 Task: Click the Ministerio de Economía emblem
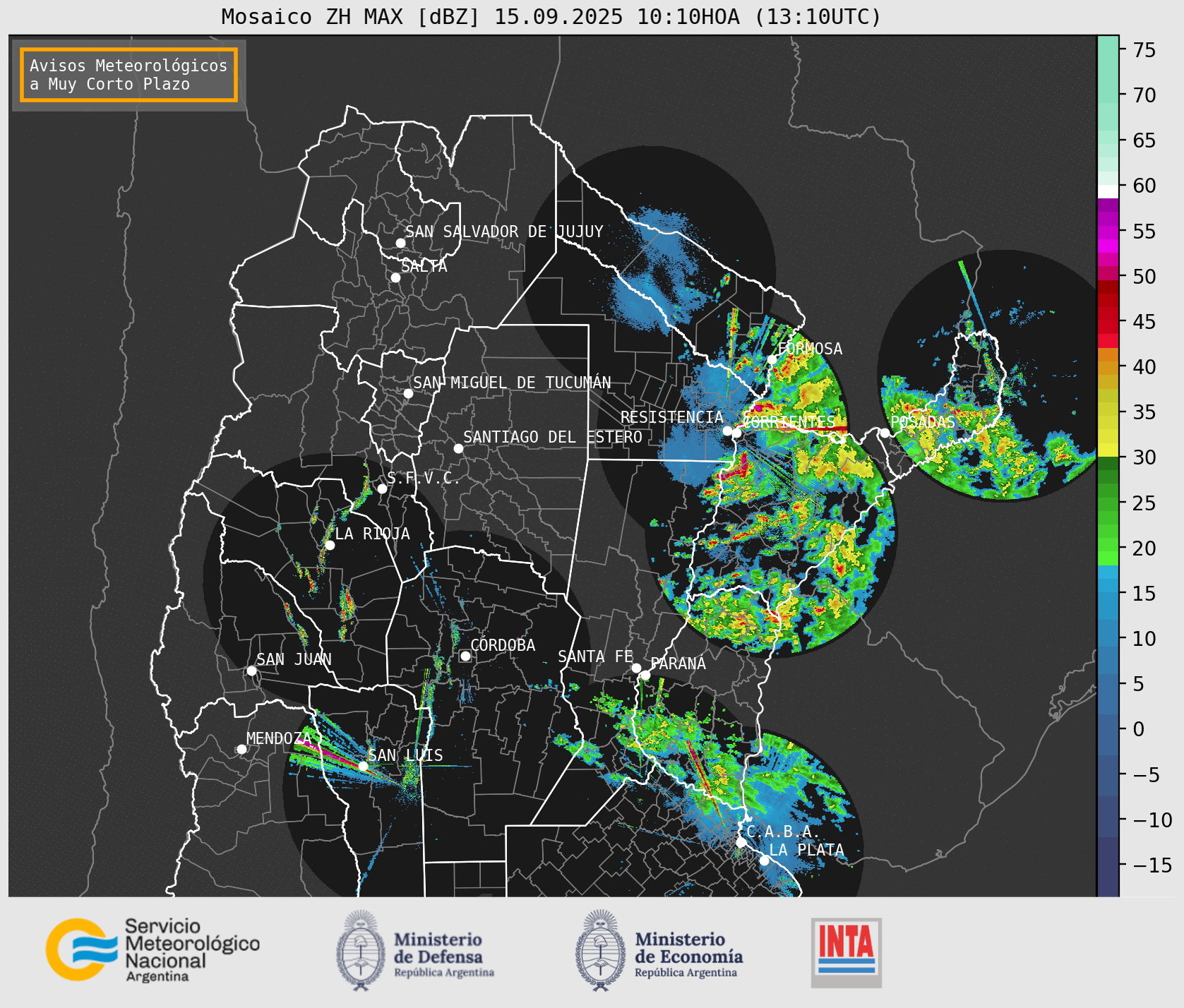[x=601, y=949]
